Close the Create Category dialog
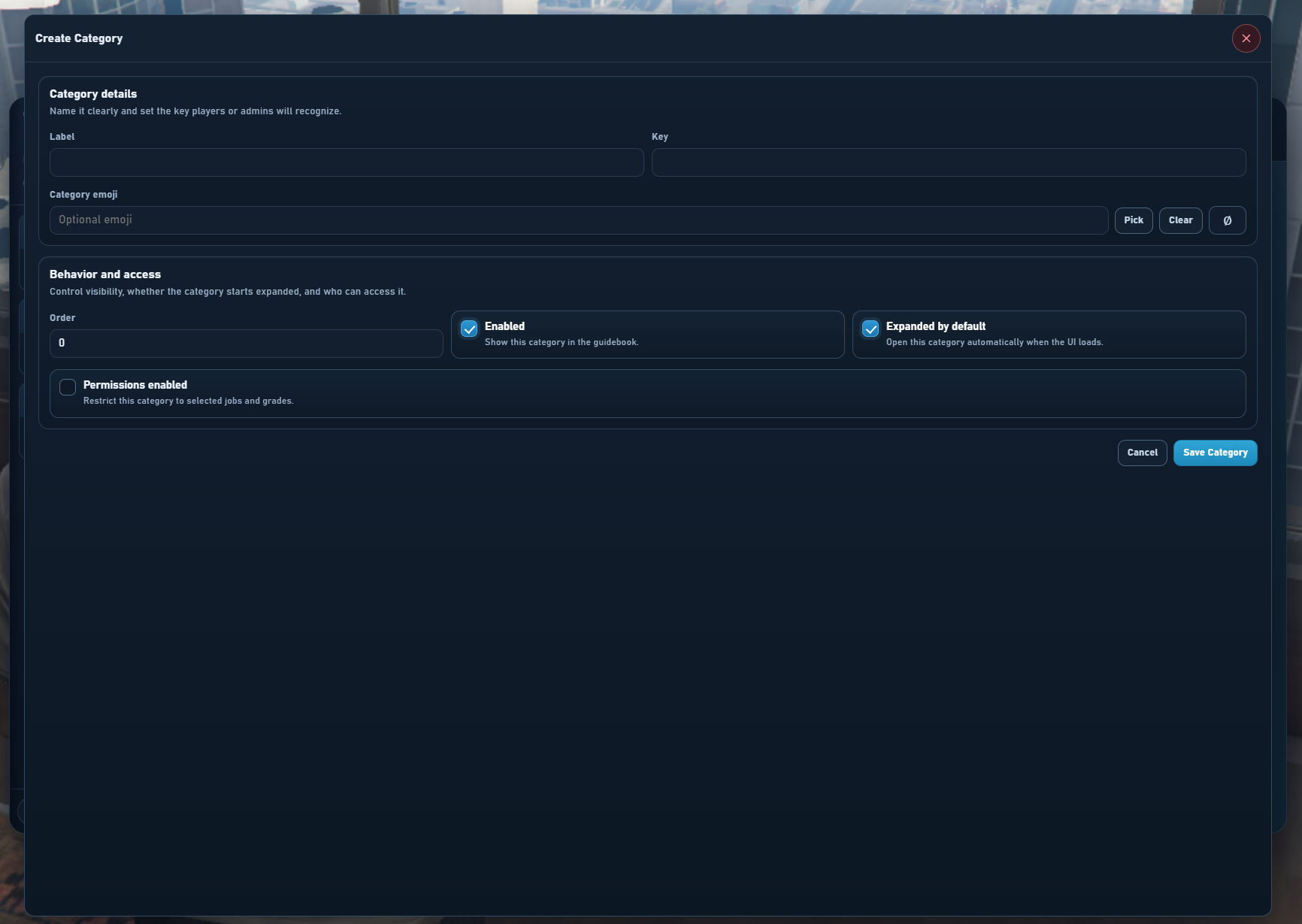The width and height of the screenshot is (1302, 924). point(1246,38)
